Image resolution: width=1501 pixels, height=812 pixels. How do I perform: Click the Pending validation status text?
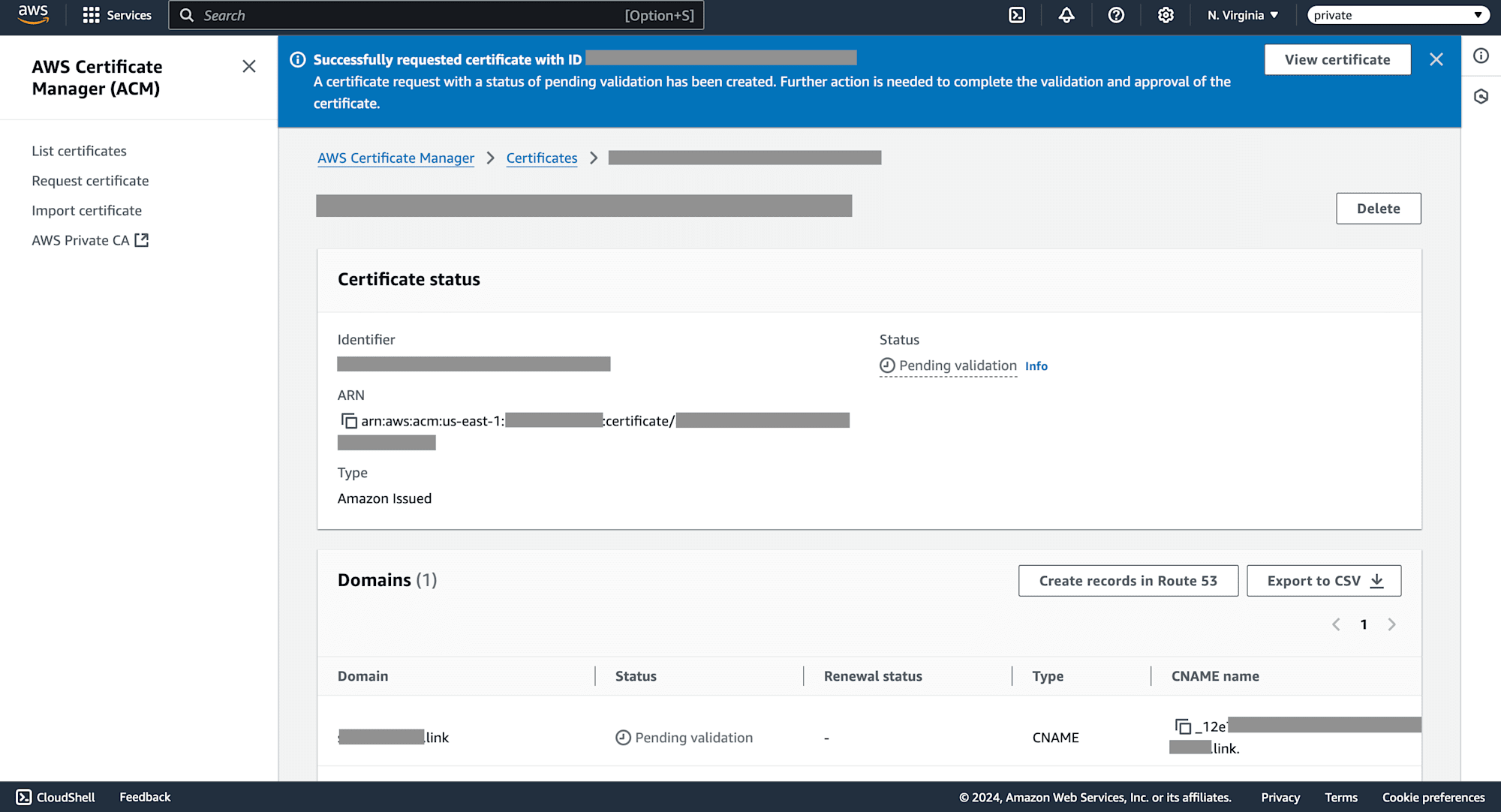tap(958, 365)
